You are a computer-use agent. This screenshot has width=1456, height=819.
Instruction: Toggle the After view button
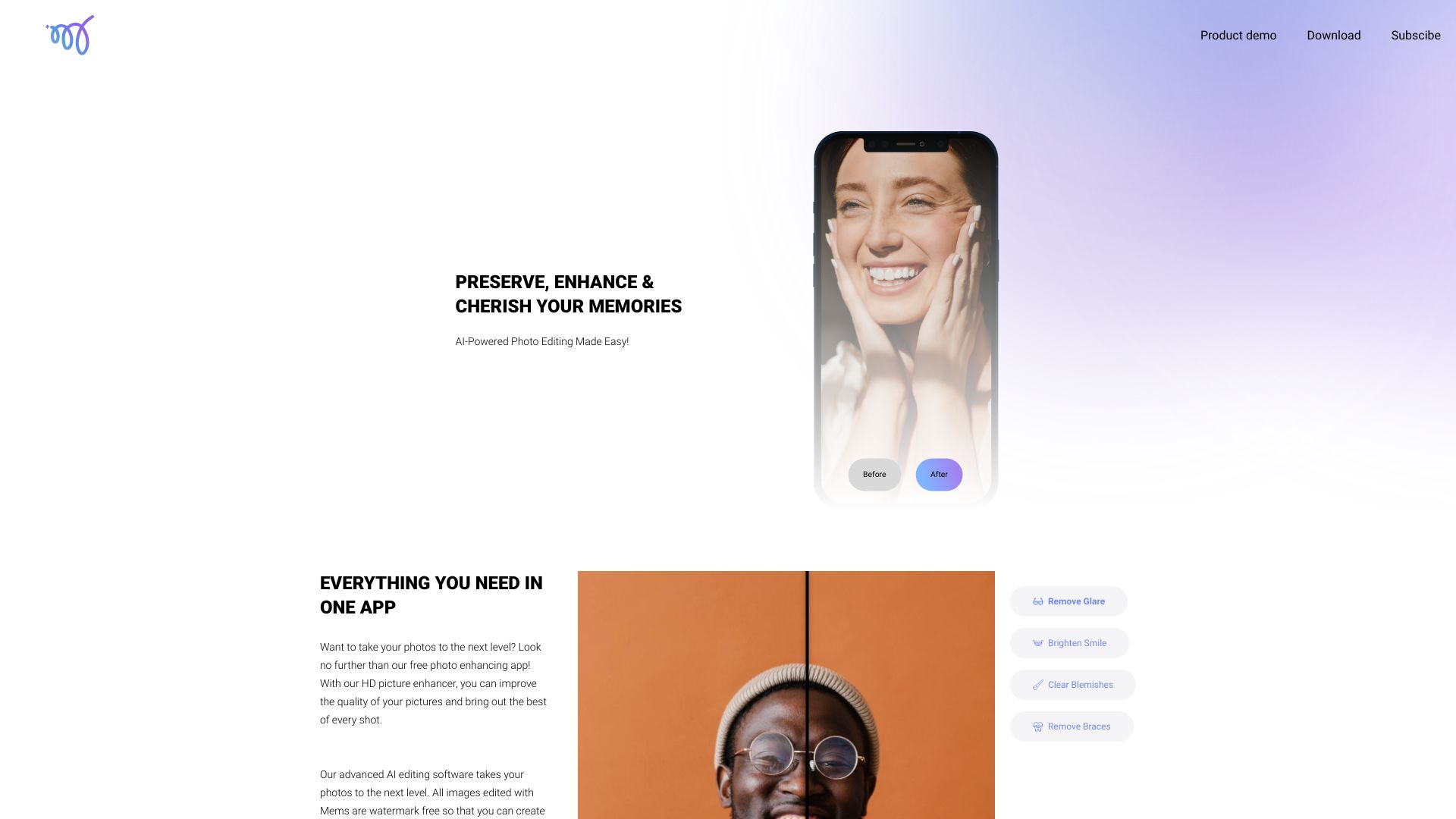(938, 474)
